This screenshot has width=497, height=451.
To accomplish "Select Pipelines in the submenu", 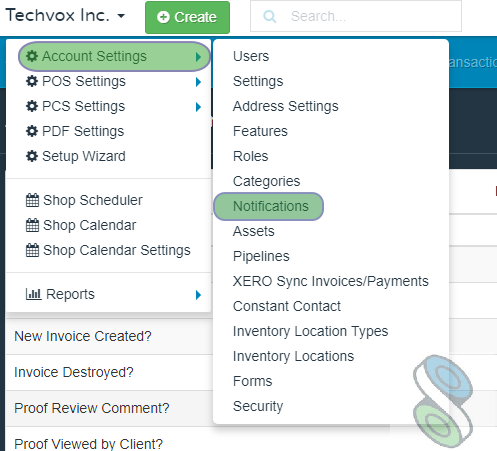I will click(x=261, y=256).
